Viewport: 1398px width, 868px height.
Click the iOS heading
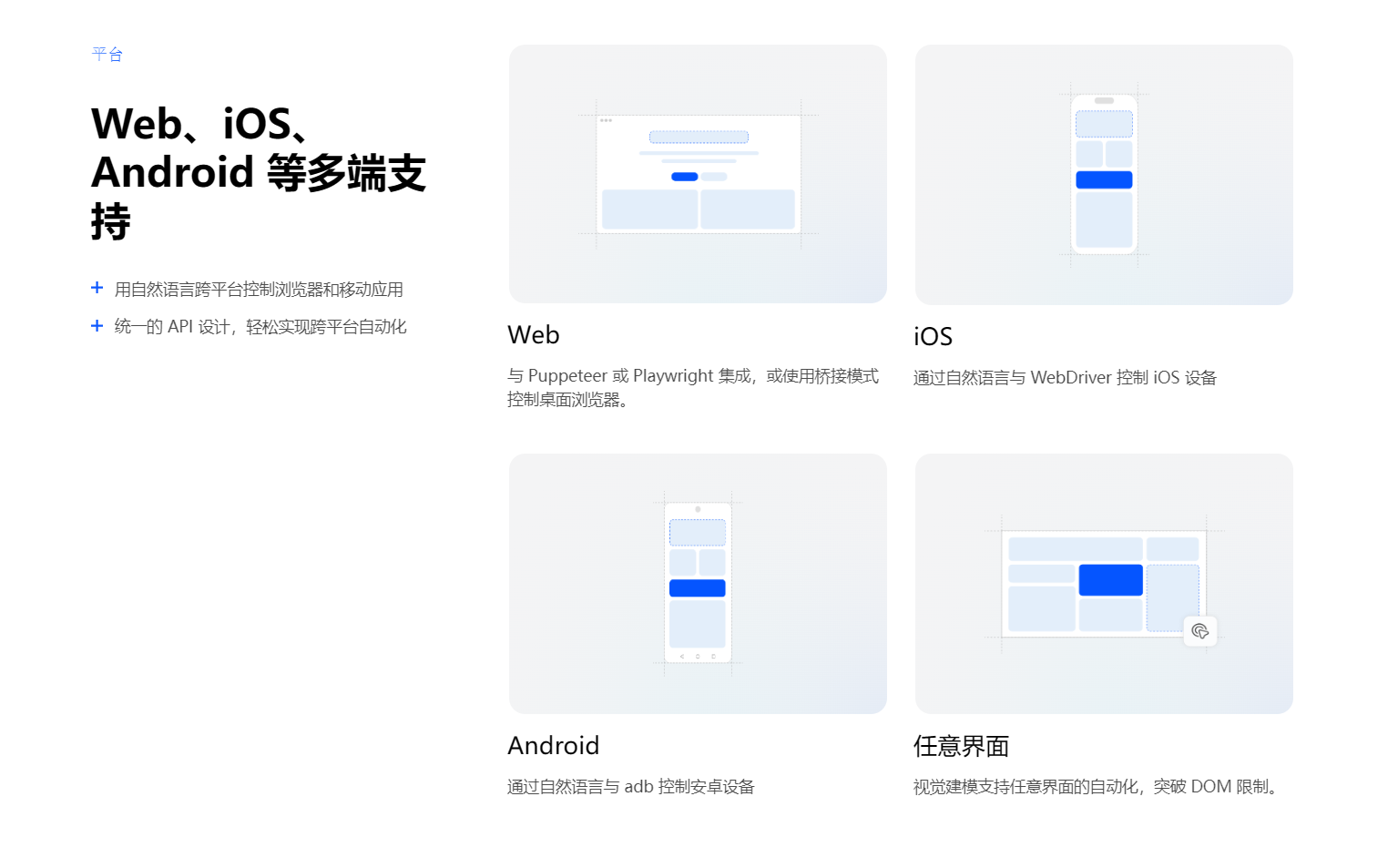(x=933, y=337)
